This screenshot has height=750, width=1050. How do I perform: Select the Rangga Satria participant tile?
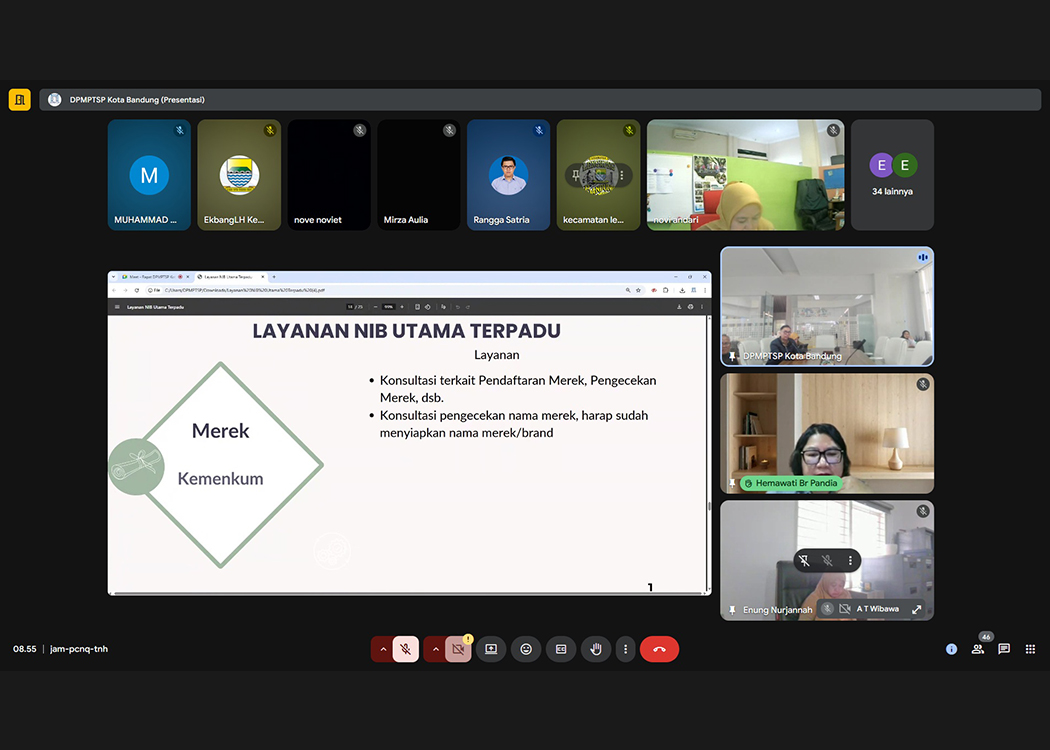(x=508, y=175)
